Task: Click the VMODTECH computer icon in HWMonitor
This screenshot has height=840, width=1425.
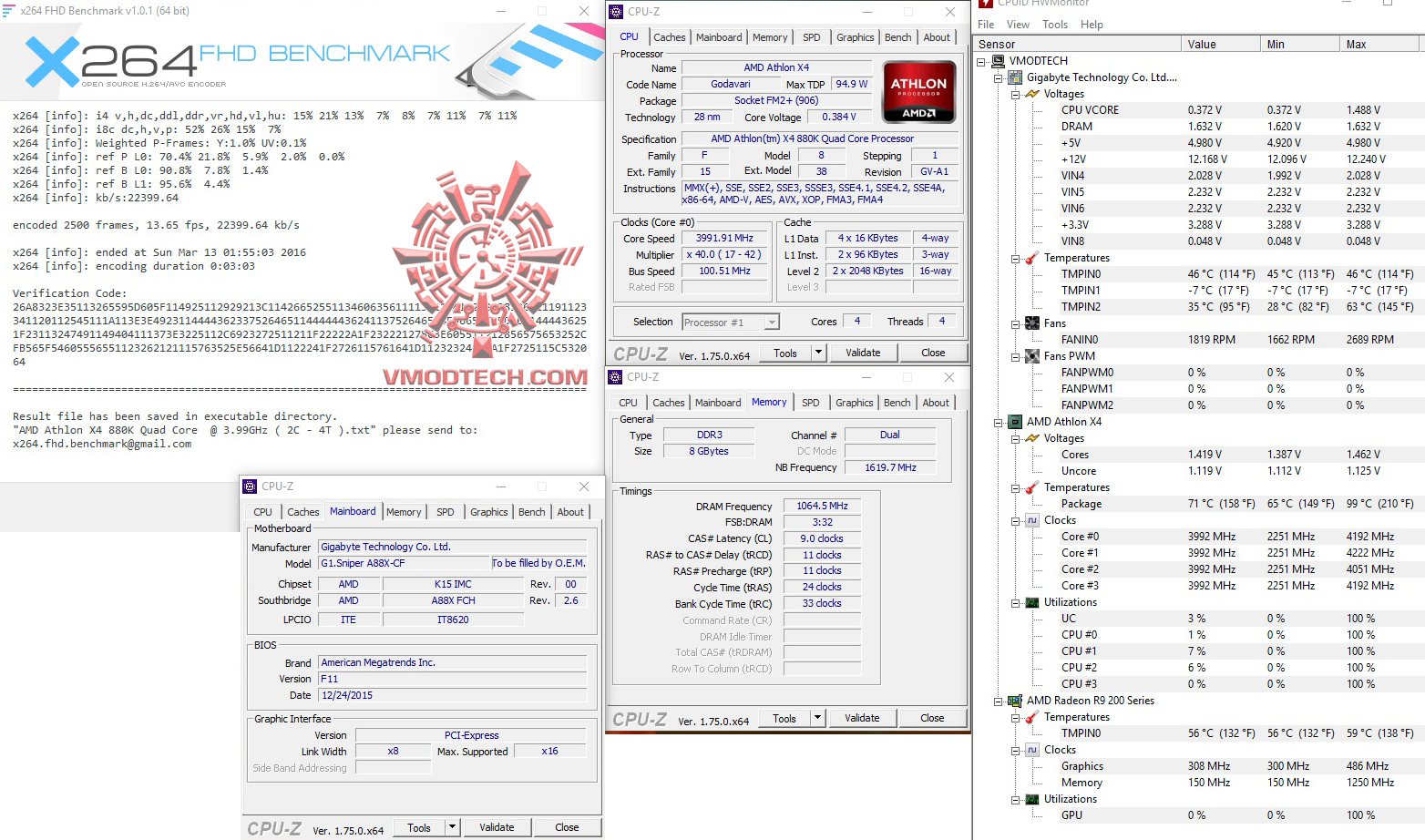Action: click(999, 61)
